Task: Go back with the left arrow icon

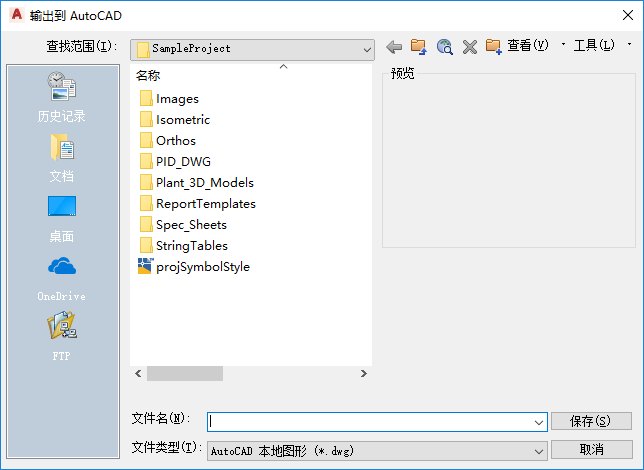Action: 394,47
